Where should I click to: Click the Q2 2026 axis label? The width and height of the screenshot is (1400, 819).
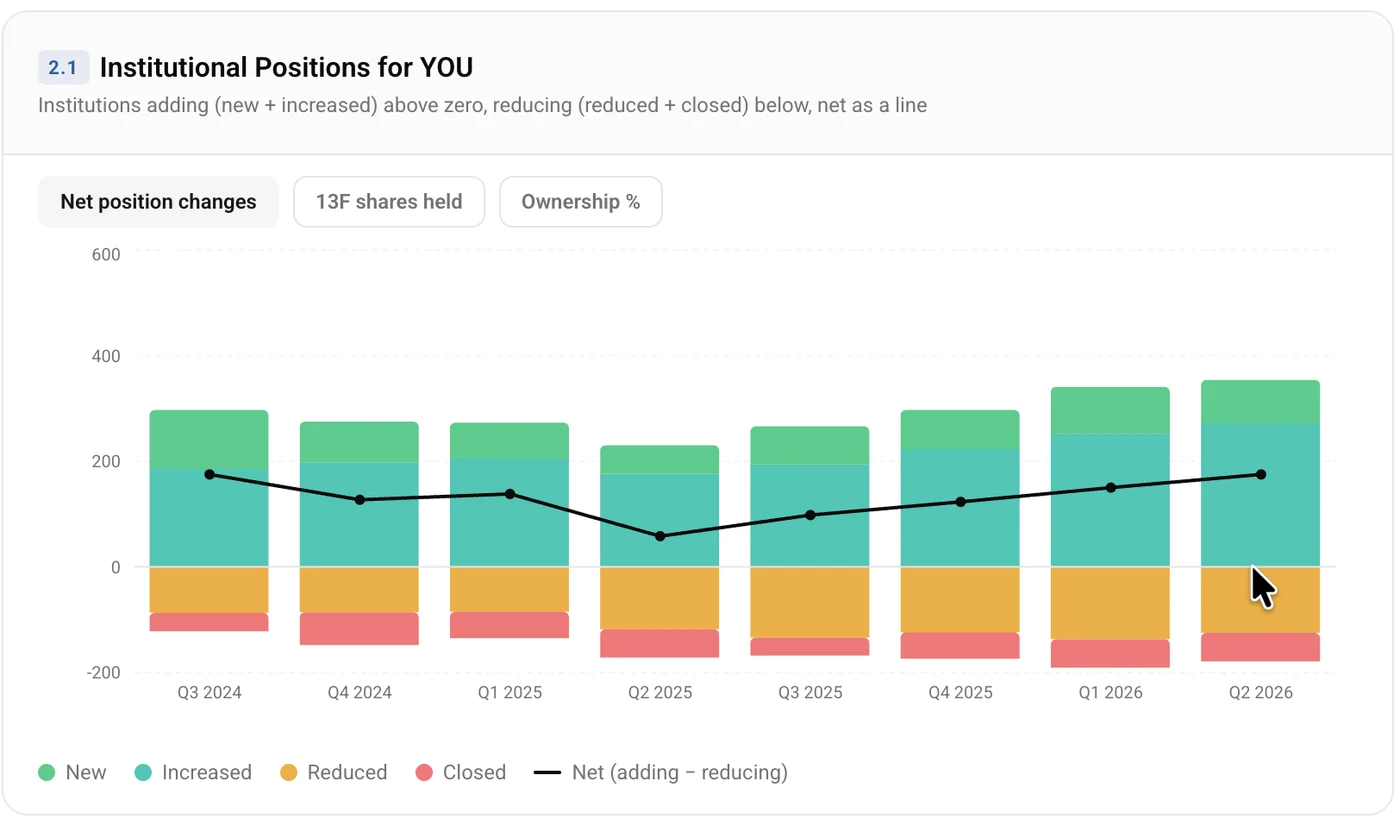(1260, 692)
